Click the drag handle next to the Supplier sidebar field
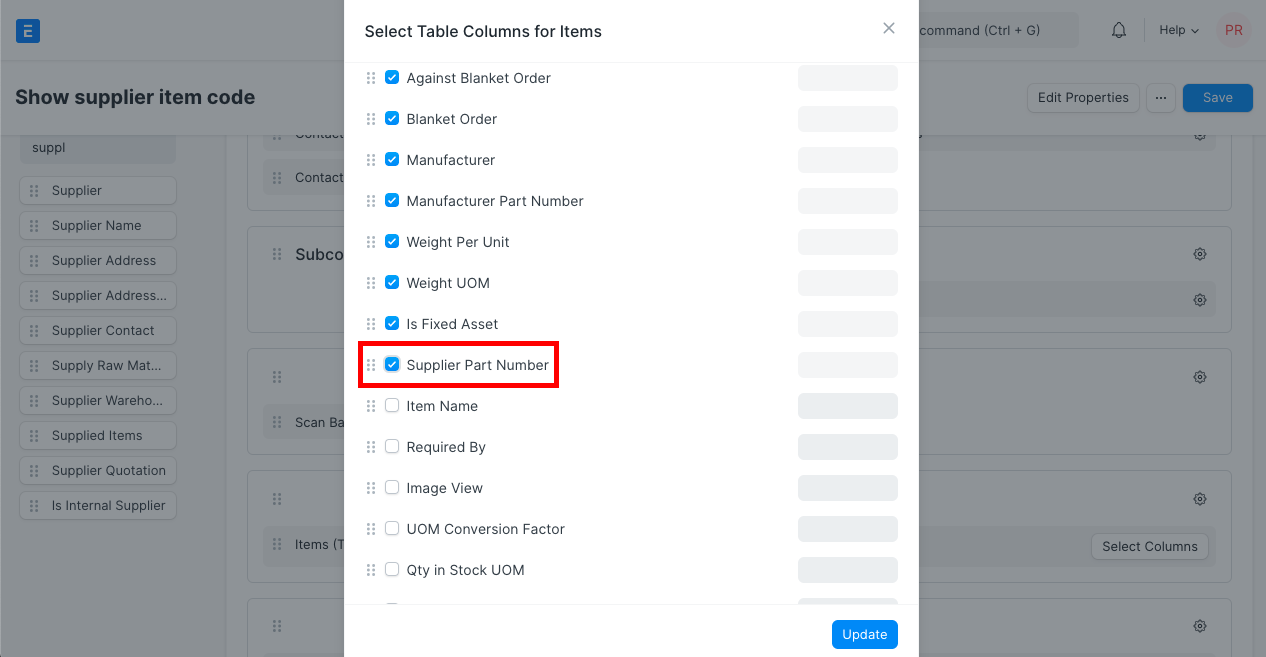 [31, 190]
